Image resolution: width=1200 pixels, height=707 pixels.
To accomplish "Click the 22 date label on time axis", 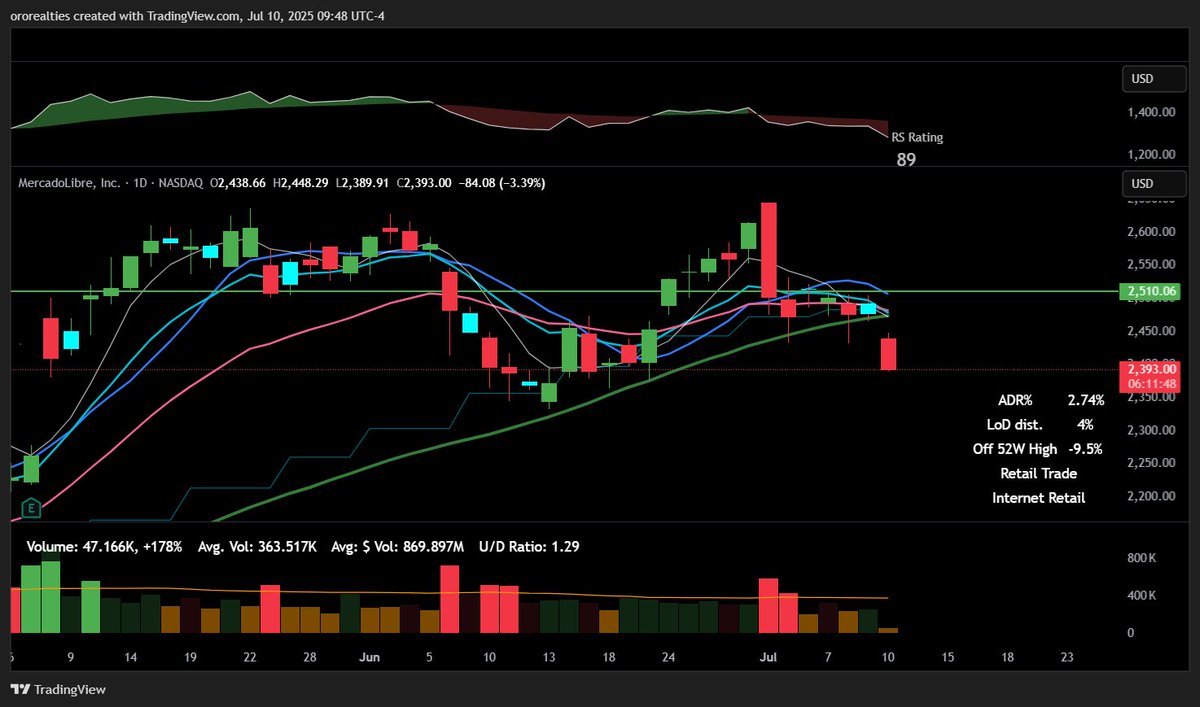I will pyautogui.click(x=249, y=658).
